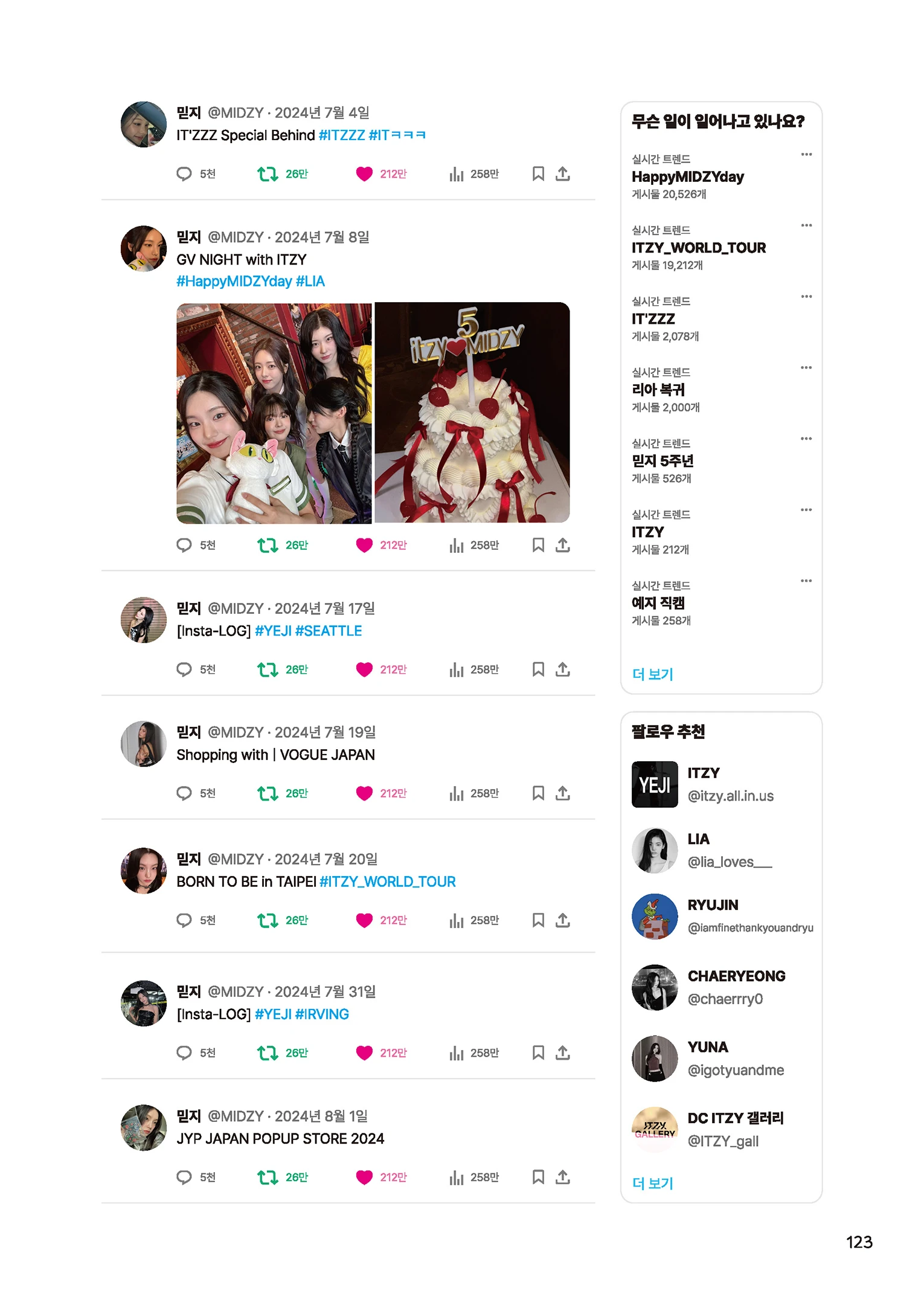Viewport: 924px width, 1305px height.
Task: Click 더 보기 under the trends list
Action: coord(653,674)
